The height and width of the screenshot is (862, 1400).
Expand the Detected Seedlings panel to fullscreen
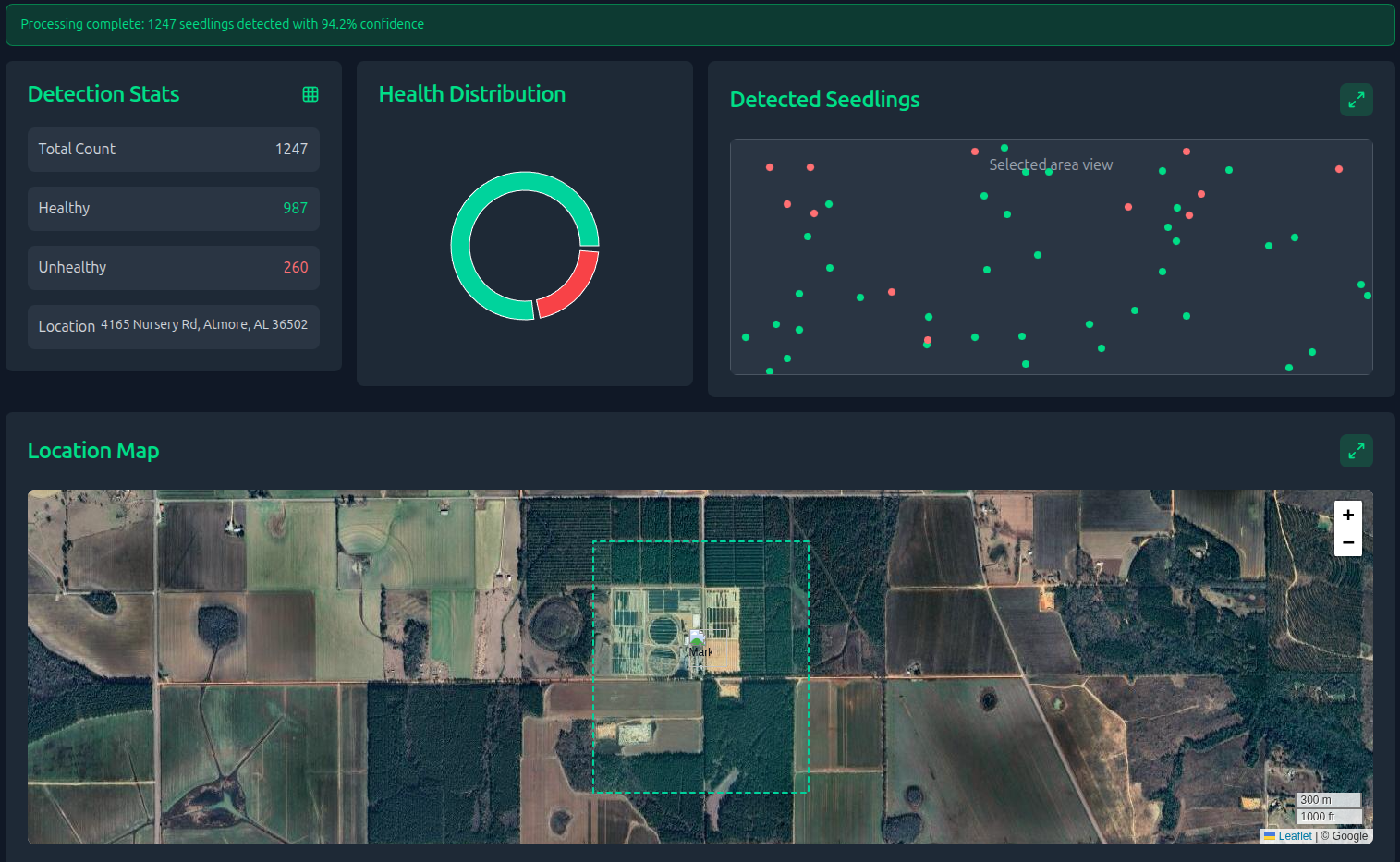coord(1356,100)
